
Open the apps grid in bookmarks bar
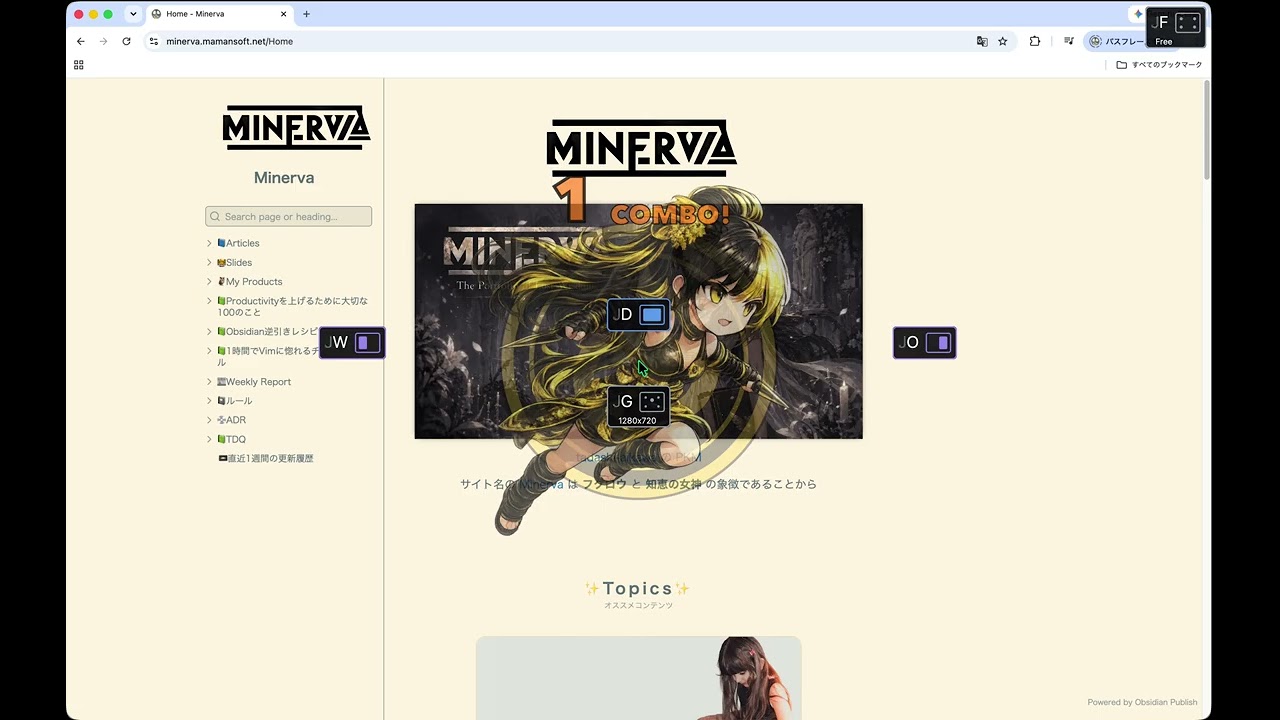tap(79, 65)
